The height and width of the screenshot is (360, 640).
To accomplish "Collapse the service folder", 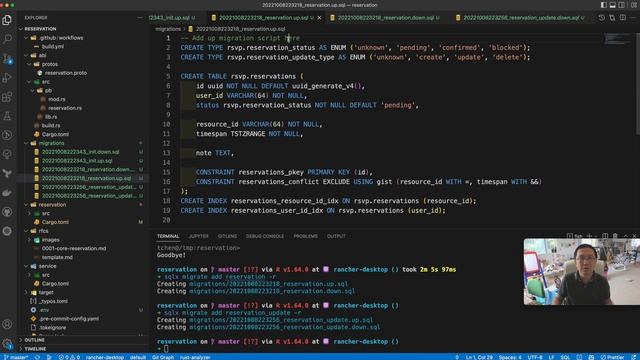I will [x=47, y=266].
